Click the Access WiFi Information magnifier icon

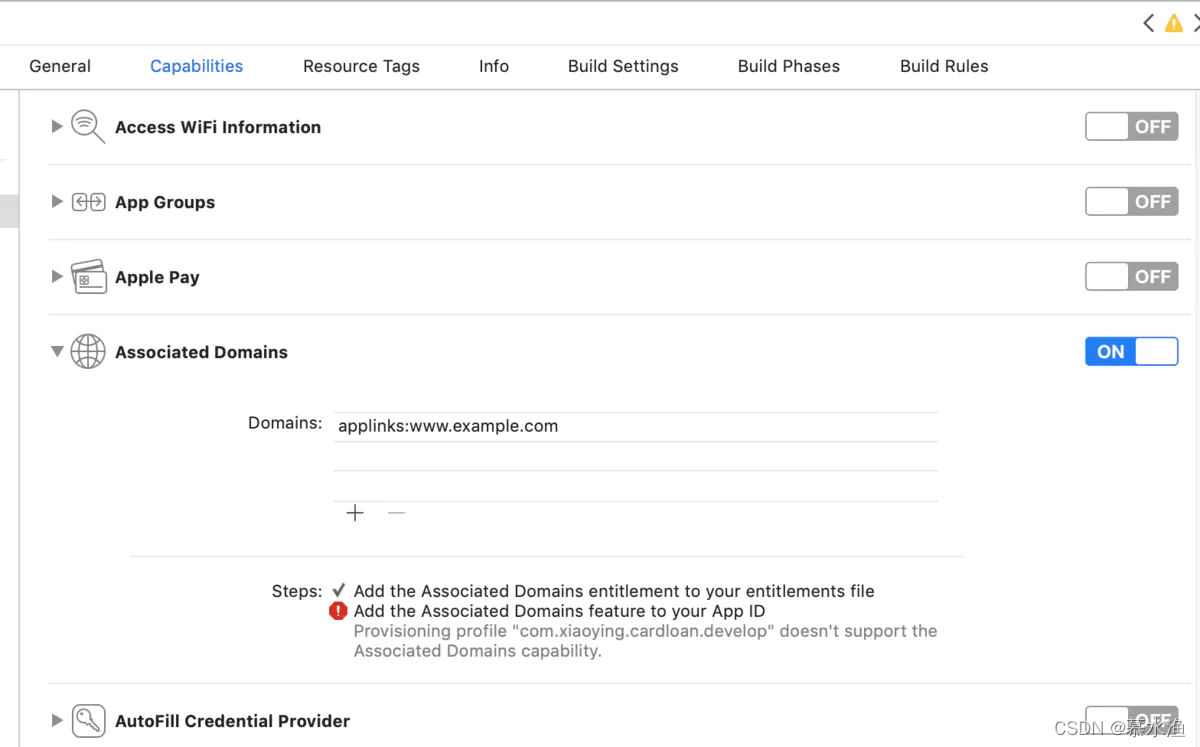[88, 127]
